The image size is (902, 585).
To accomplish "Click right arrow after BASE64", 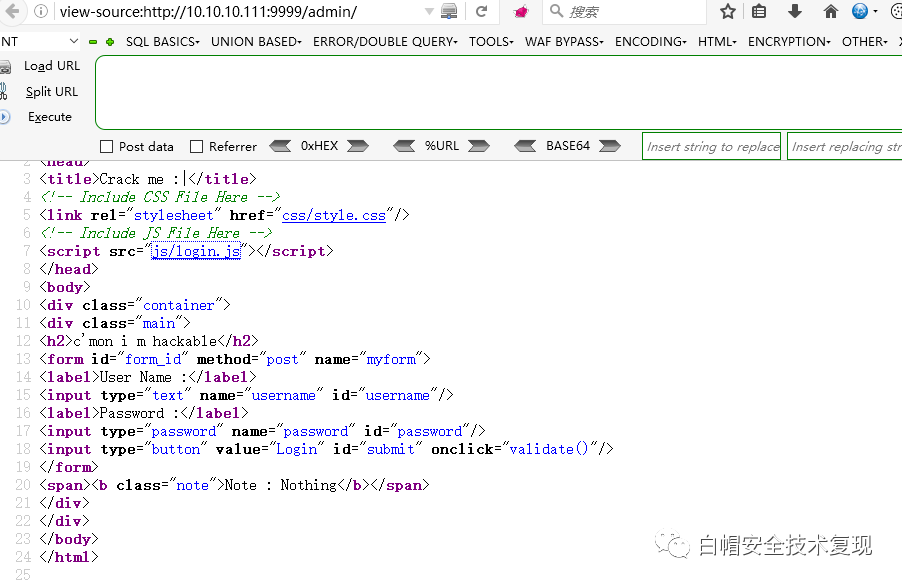I will click(610, 146).
